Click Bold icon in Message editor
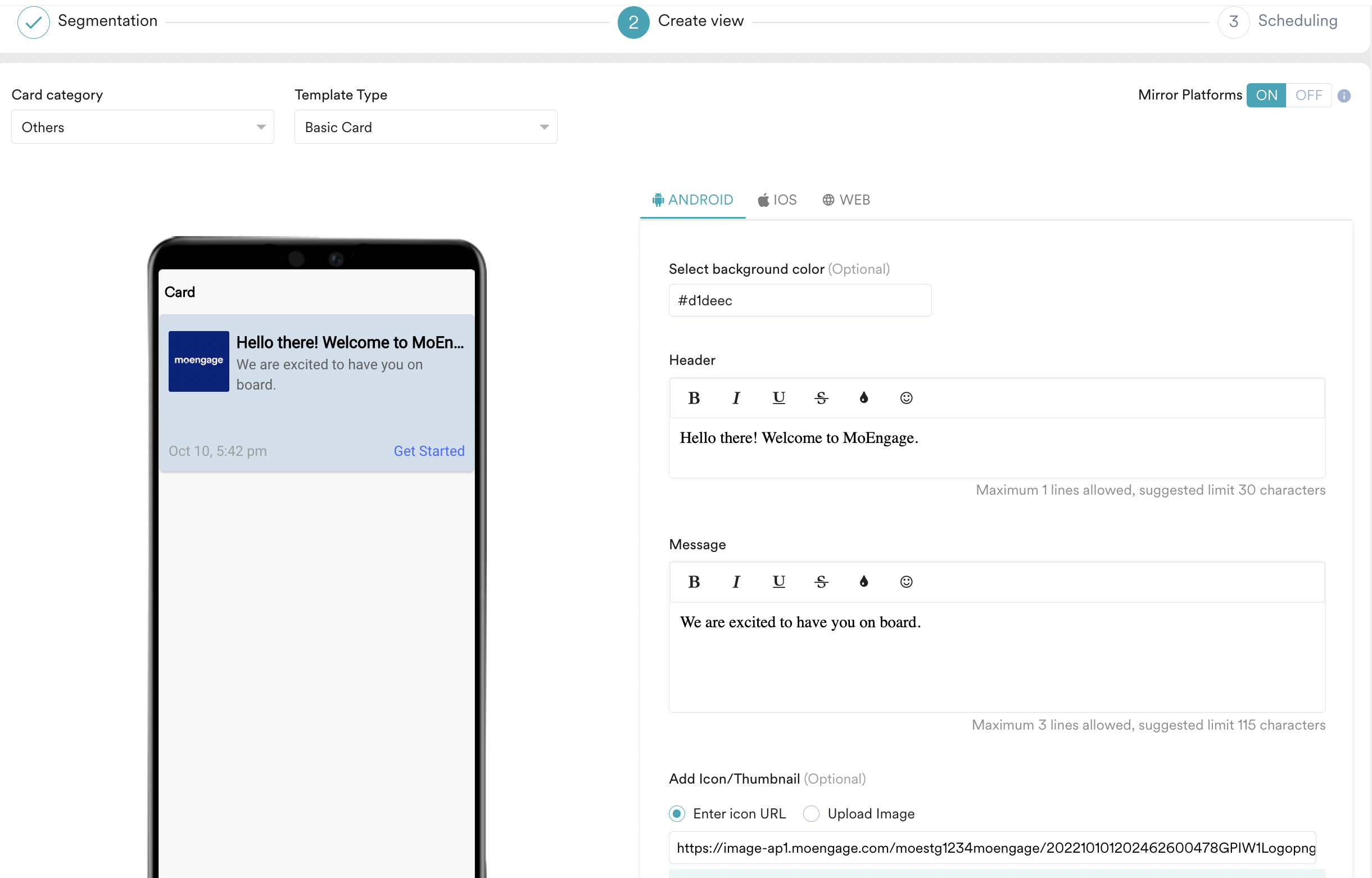This screenshot has width=1372, height=878. [694, 582]
